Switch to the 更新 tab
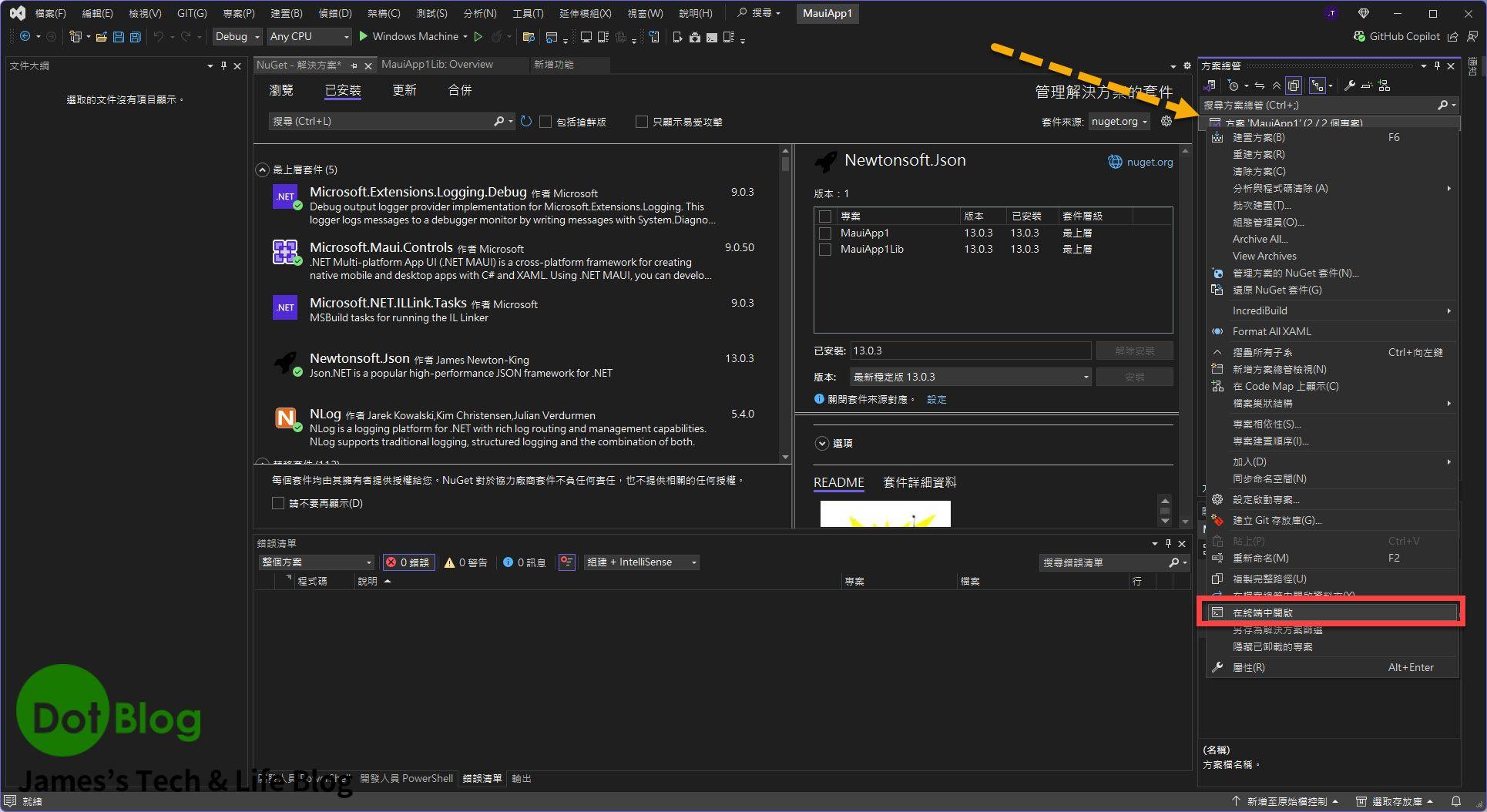Image resolution: width=1487 pixels, height=812 pixels. click(404, 90)
